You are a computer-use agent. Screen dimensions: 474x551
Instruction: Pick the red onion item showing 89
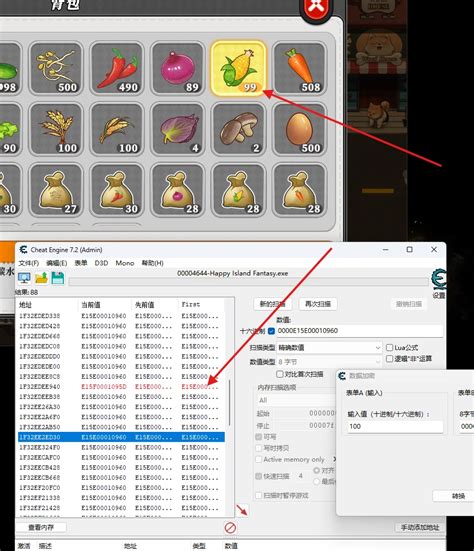click(178, 68)
